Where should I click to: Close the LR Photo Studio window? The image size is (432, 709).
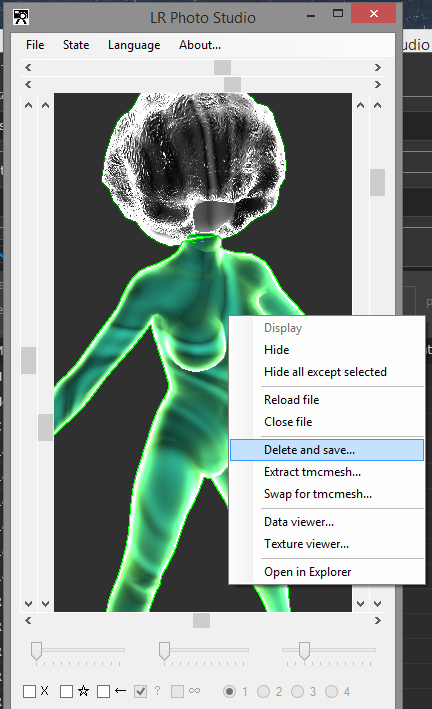374,14
